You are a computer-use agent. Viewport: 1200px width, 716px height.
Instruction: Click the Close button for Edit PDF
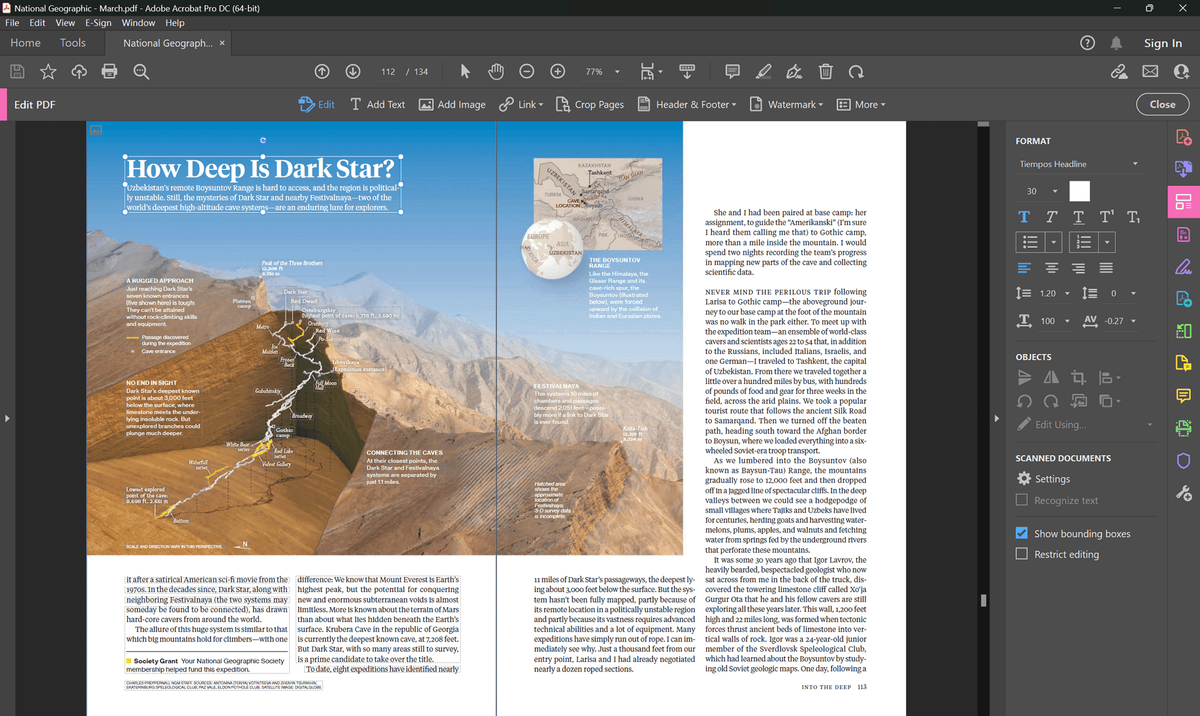(1162, 104)
